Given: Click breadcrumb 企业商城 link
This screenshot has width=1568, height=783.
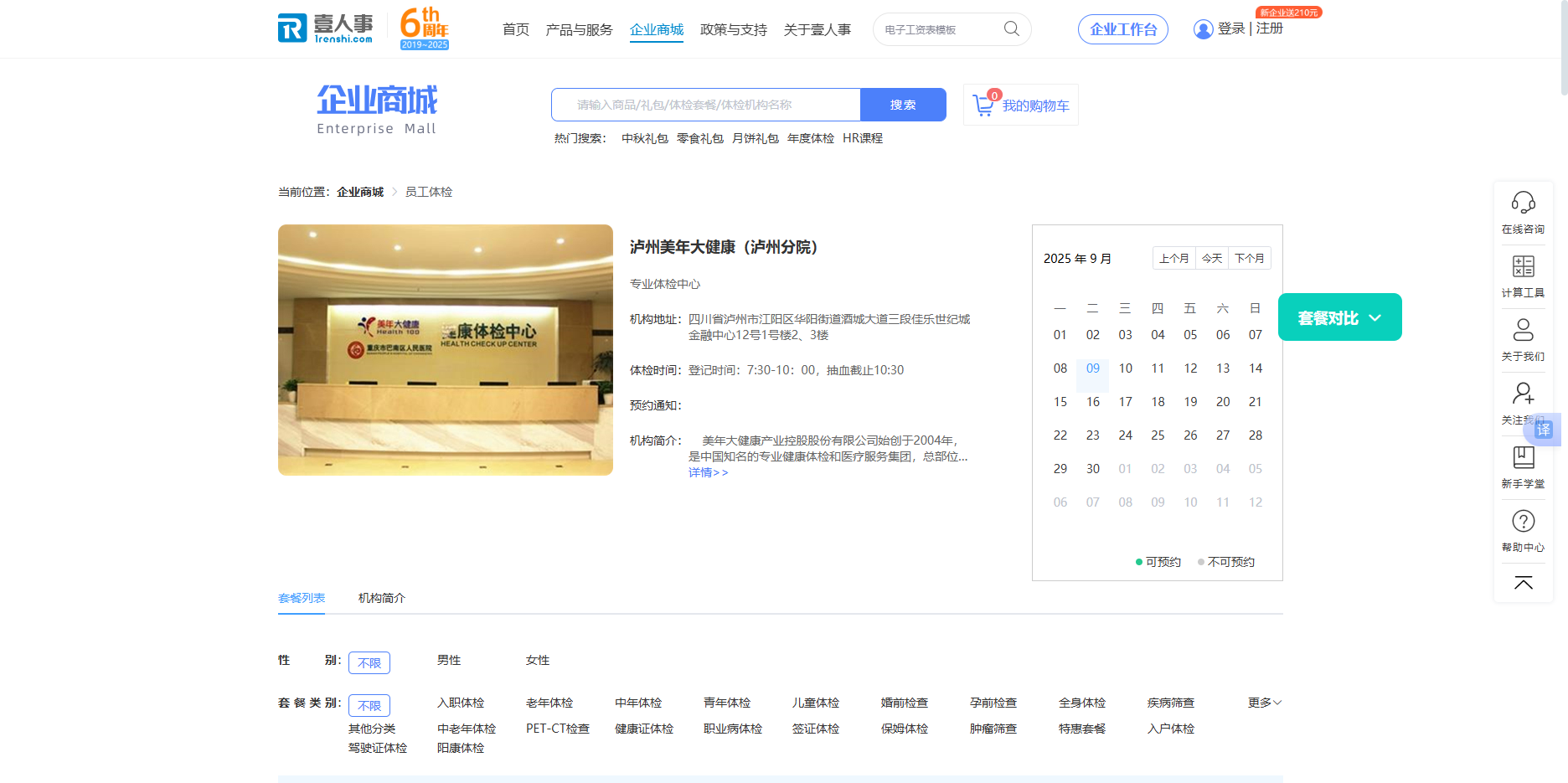Looking at the screenshot, I should pyautogui.click(x=360, y=193).
